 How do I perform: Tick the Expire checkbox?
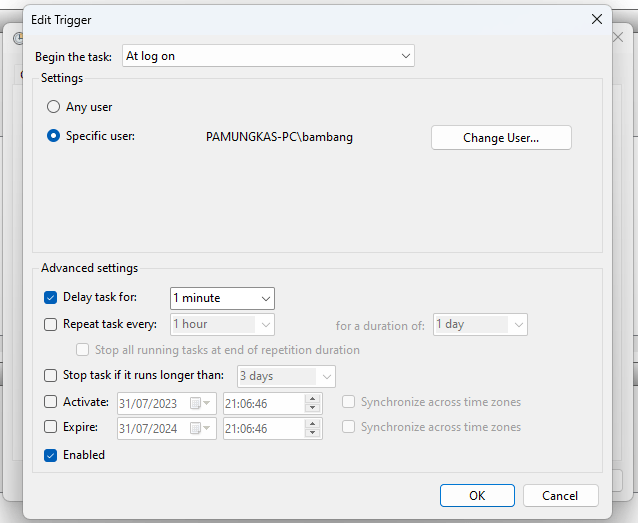coord(51,427)
